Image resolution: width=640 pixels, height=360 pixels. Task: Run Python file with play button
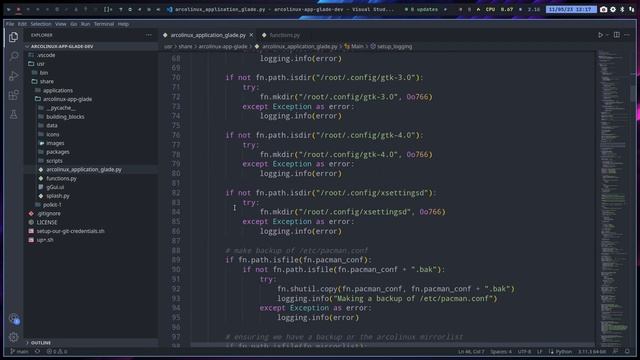[600, 35]
